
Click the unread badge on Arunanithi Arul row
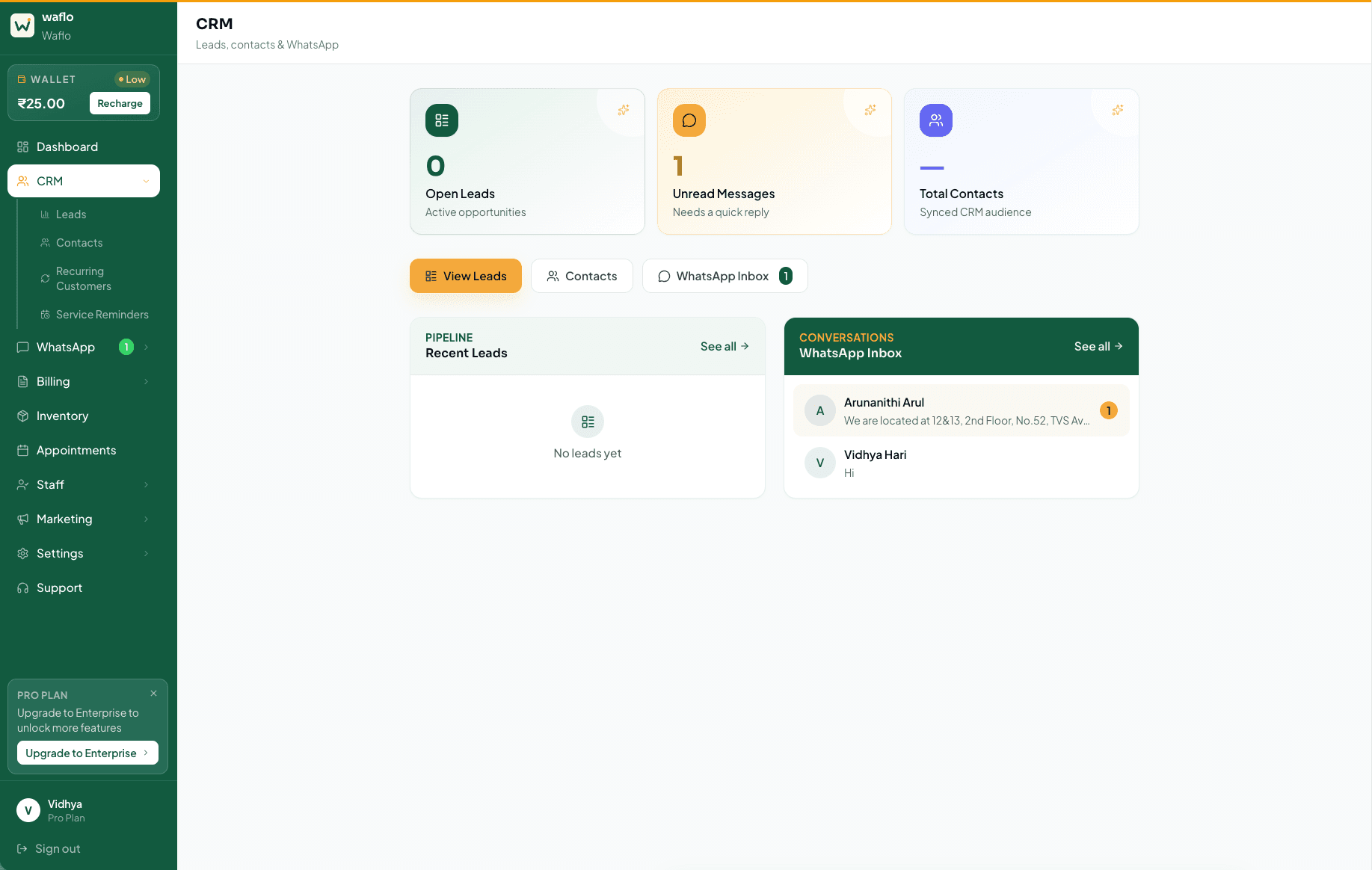[x=1109, y=410]
